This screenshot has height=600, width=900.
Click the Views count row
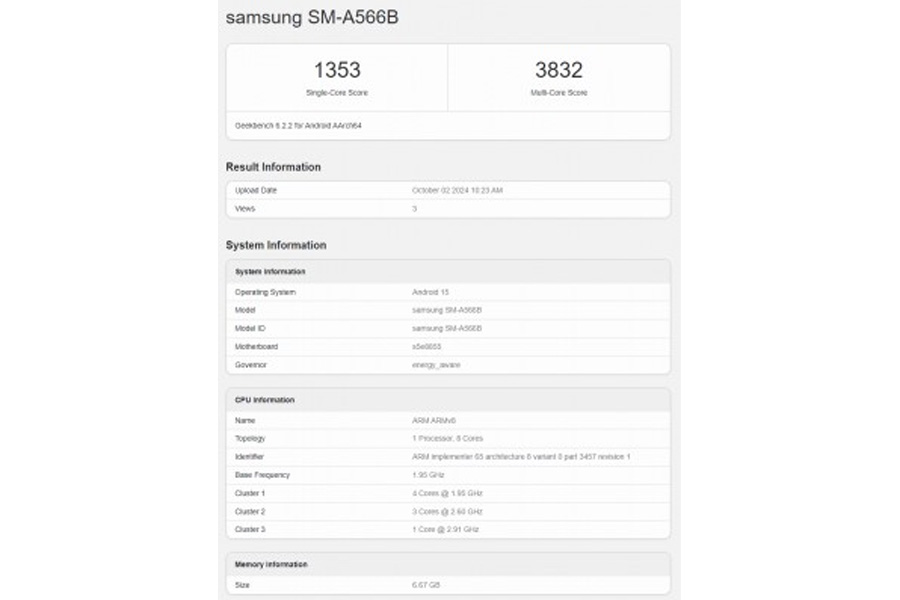(x=448, y=208)
